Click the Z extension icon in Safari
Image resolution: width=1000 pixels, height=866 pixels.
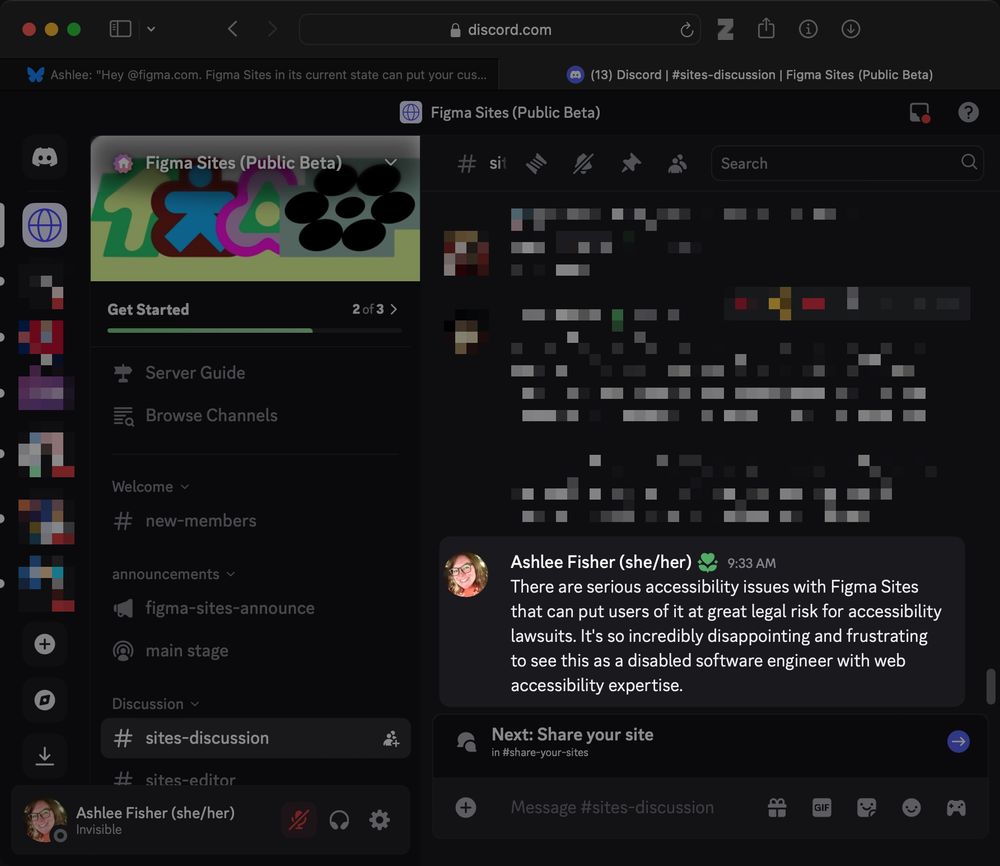[x=725, y=29]
